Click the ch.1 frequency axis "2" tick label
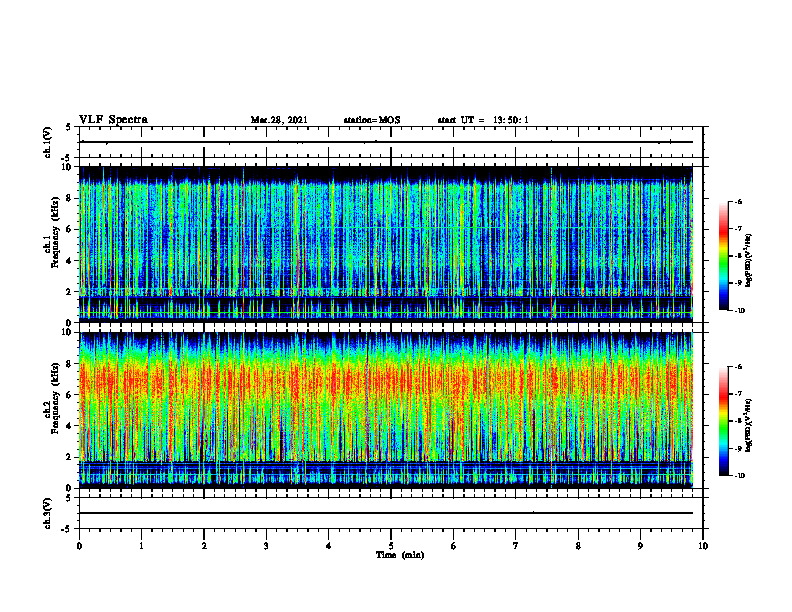This screenshot has height=612, width=792. 70,291
